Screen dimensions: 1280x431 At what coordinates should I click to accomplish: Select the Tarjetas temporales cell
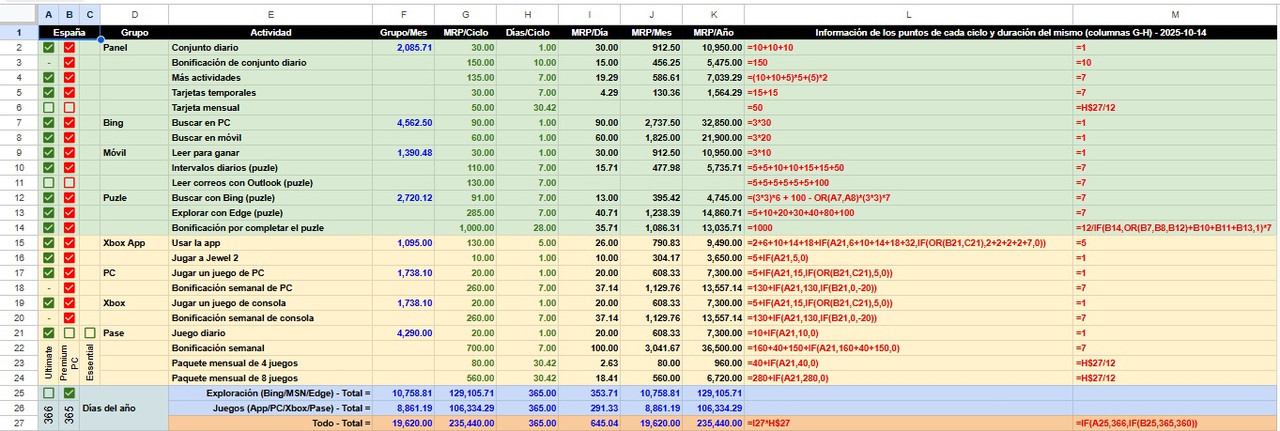270,92
